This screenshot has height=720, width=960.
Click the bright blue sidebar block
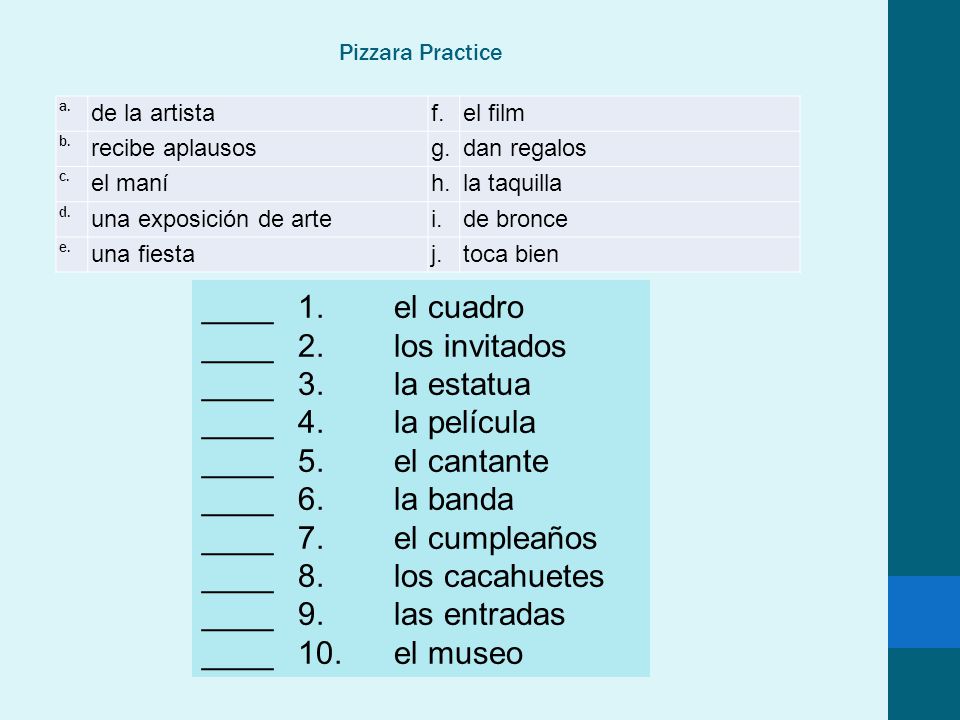tap(924, 612)
